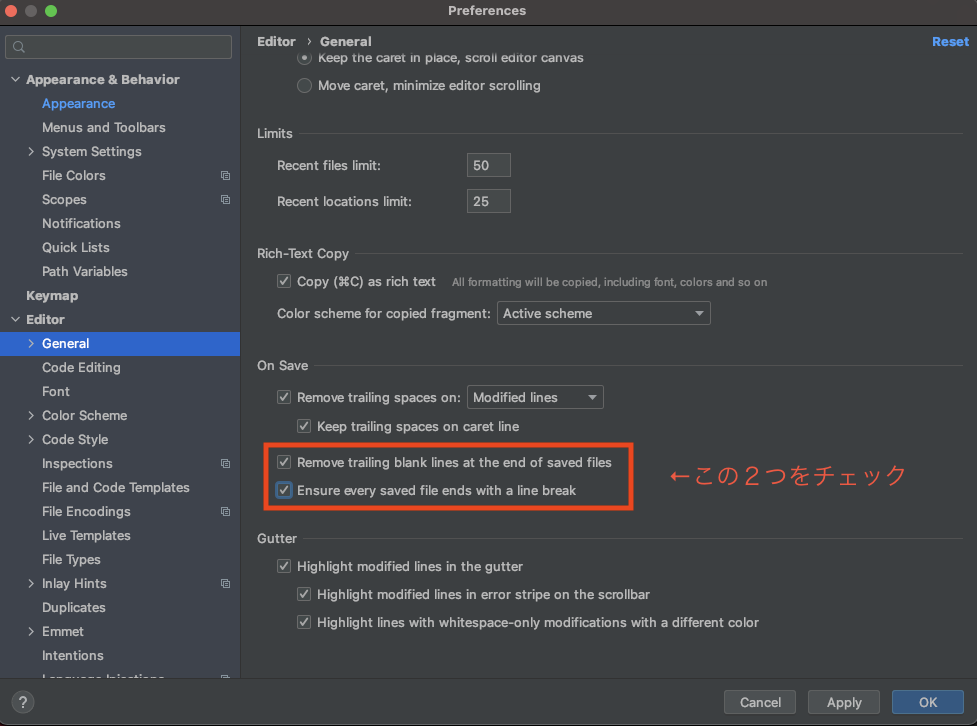Screen dimensions: 977x726
Task: Expand the Inlay Hints node chevron
Action: [x=31, y=583]
